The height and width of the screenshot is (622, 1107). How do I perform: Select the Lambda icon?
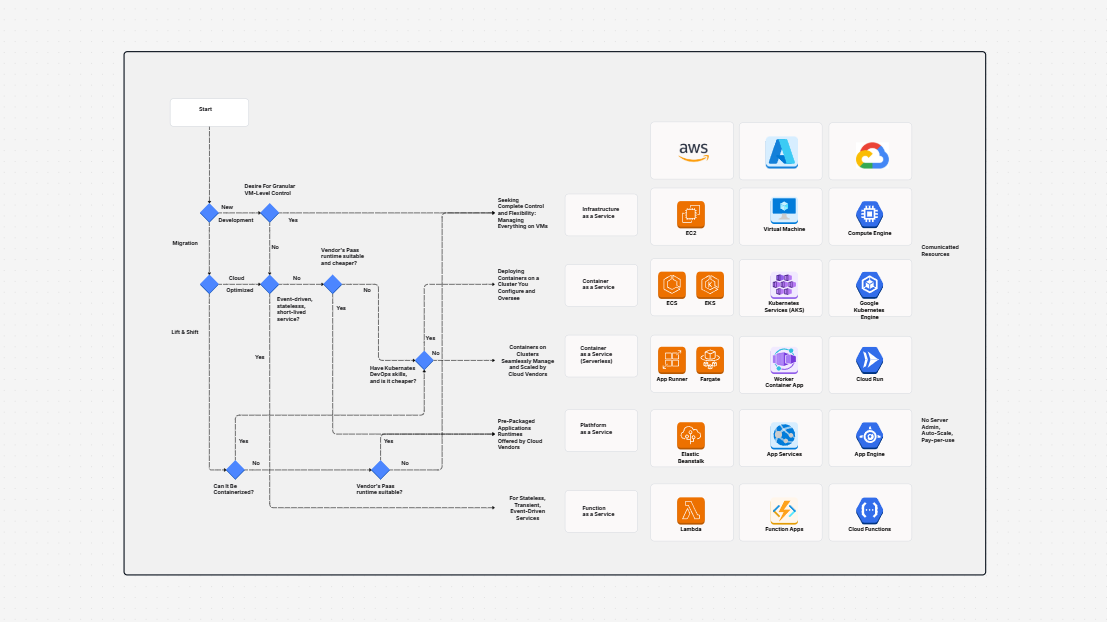690,510
